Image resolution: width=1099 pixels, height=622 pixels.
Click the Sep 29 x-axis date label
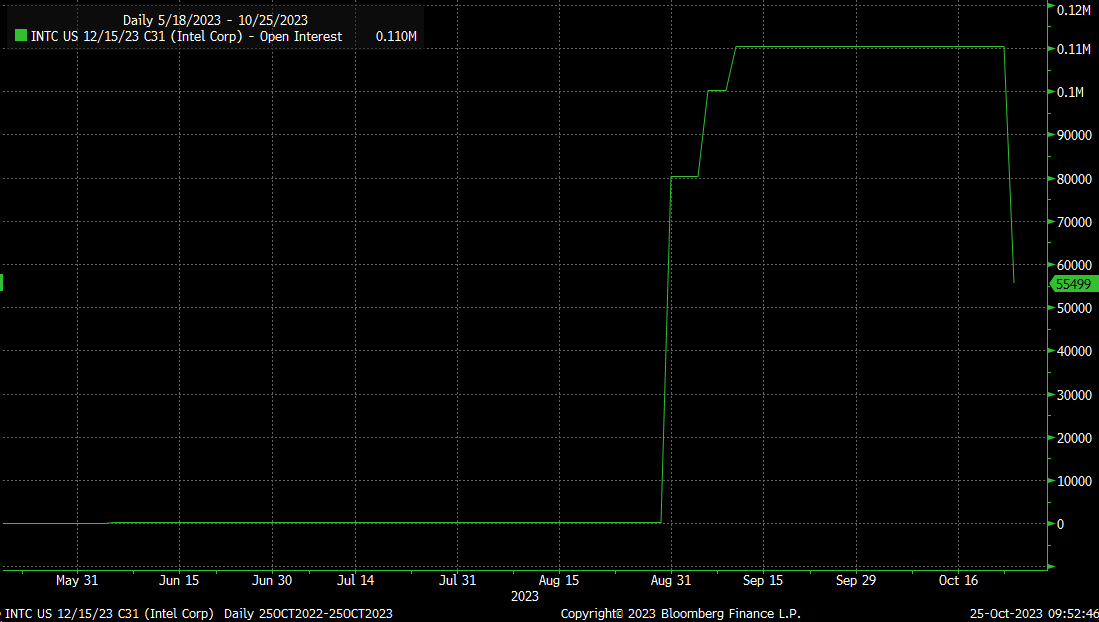pyautogui.click(x=856, y=581)
